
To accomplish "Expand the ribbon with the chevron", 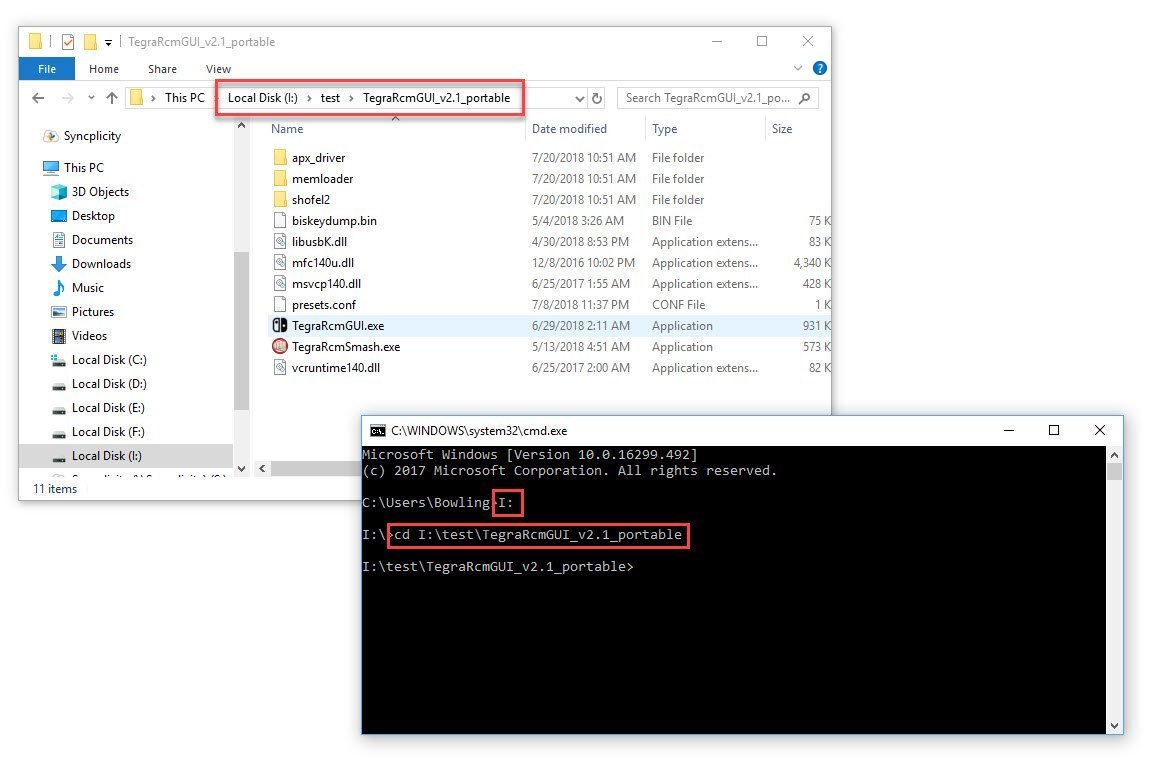I will click(798, 68).
